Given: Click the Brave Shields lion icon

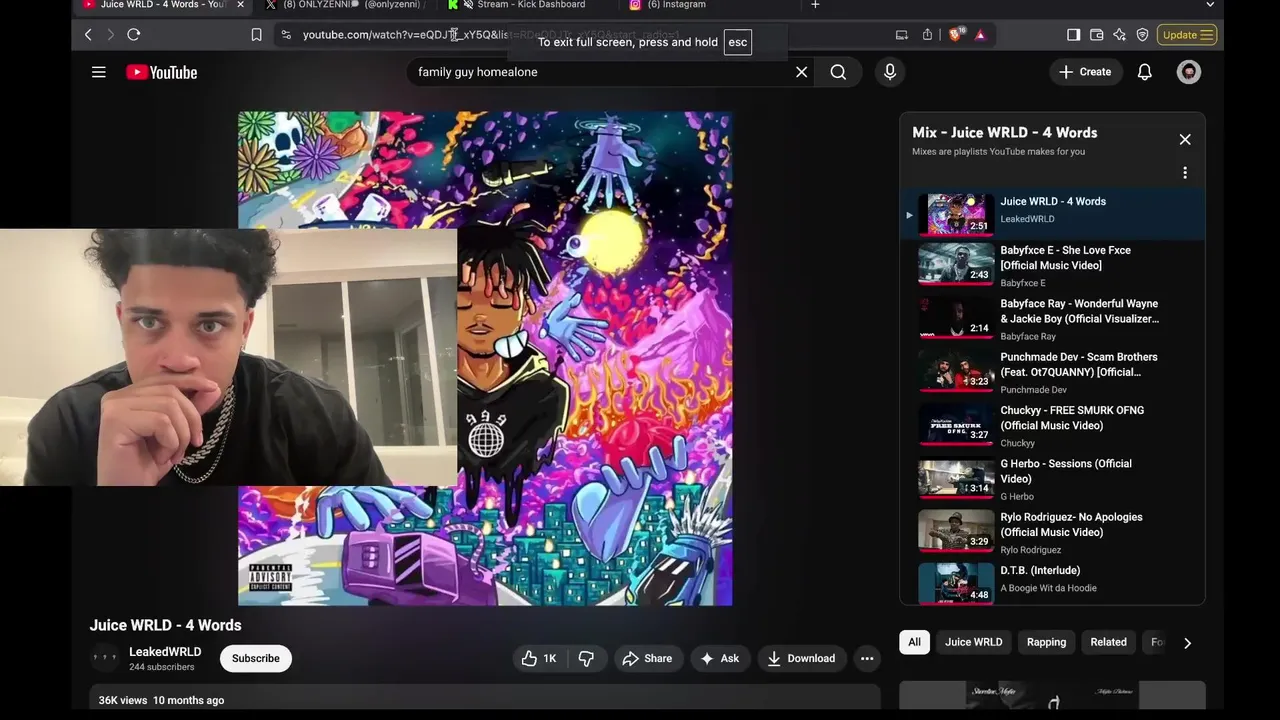Looking at the screenshot, I should point(955,35).
